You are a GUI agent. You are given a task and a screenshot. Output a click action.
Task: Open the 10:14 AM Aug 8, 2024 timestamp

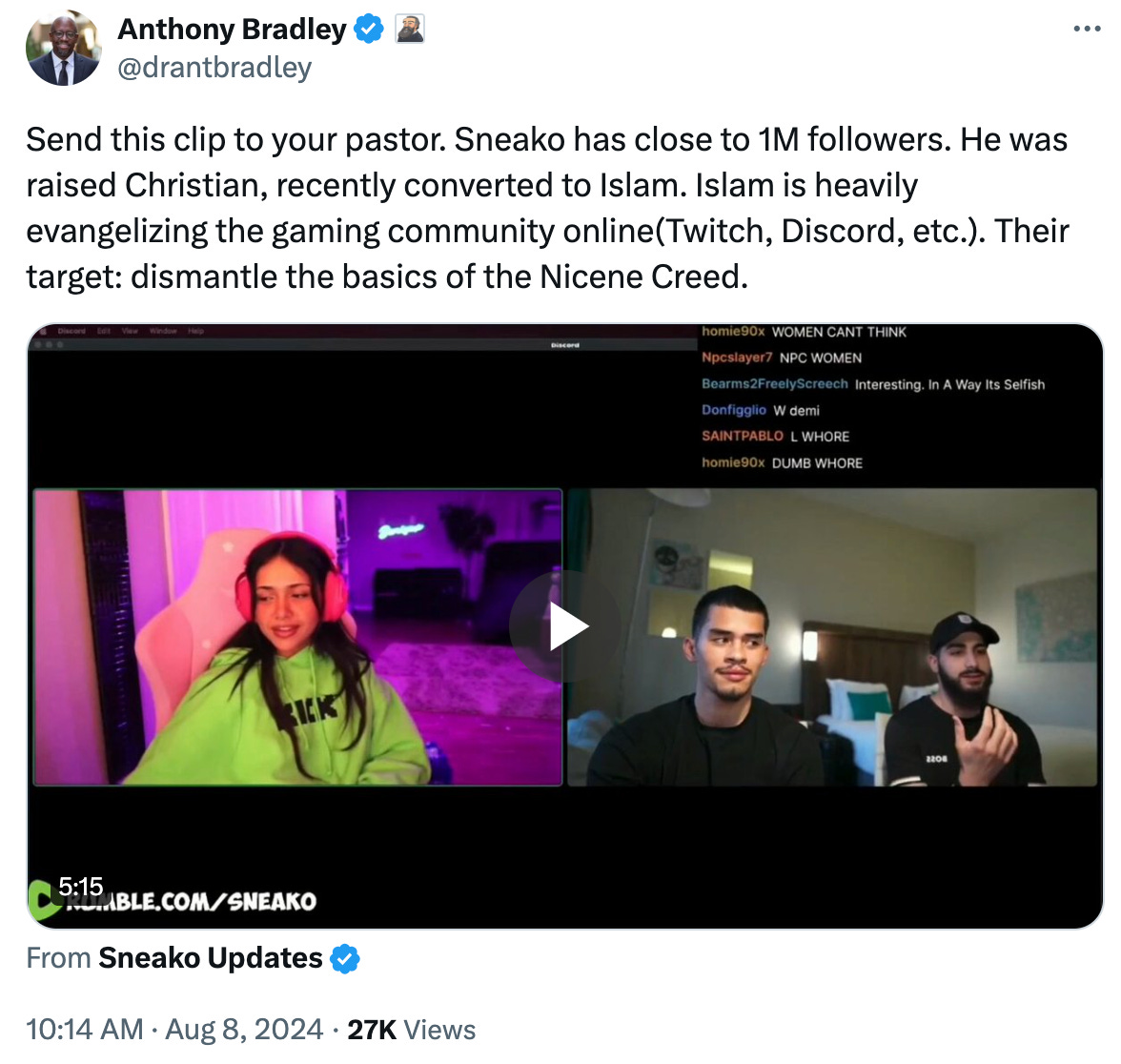pyautogui.click(x=174, y=1030)
